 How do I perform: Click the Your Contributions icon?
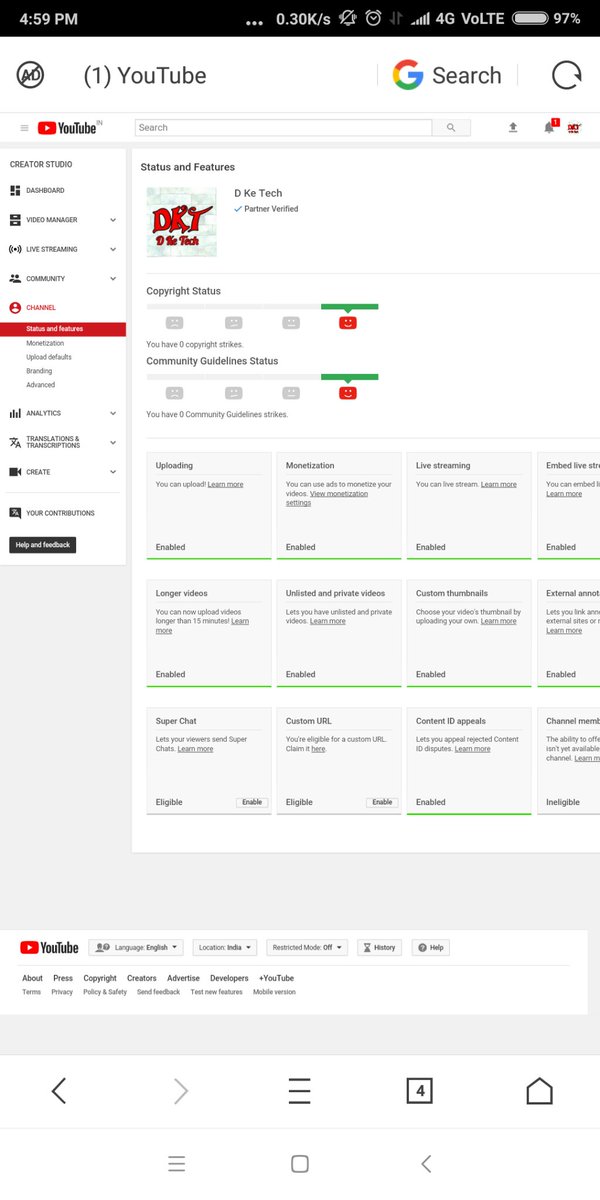tap(15, 513)
